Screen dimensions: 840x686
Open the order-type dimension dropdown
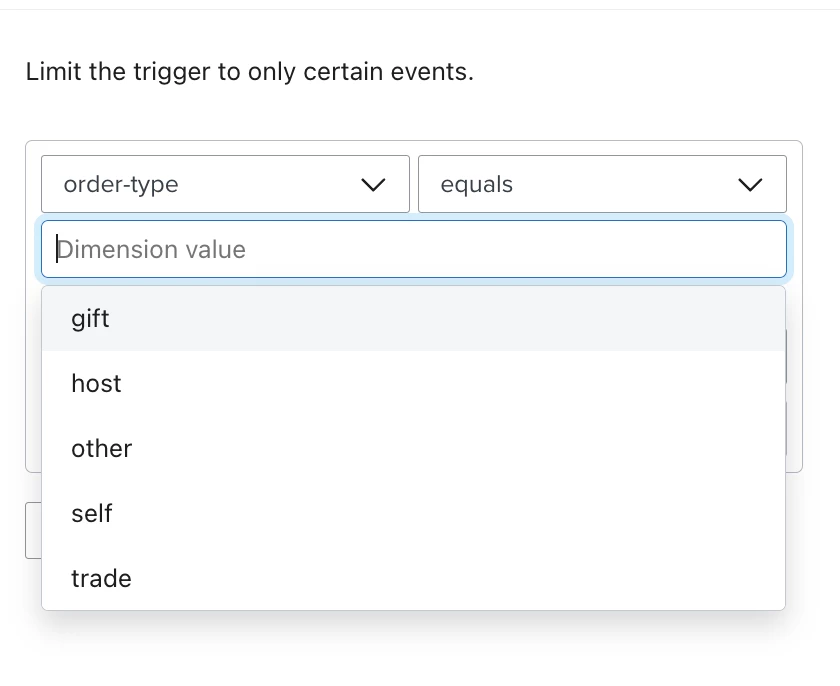pyautogui.click(x=226, y=184)
